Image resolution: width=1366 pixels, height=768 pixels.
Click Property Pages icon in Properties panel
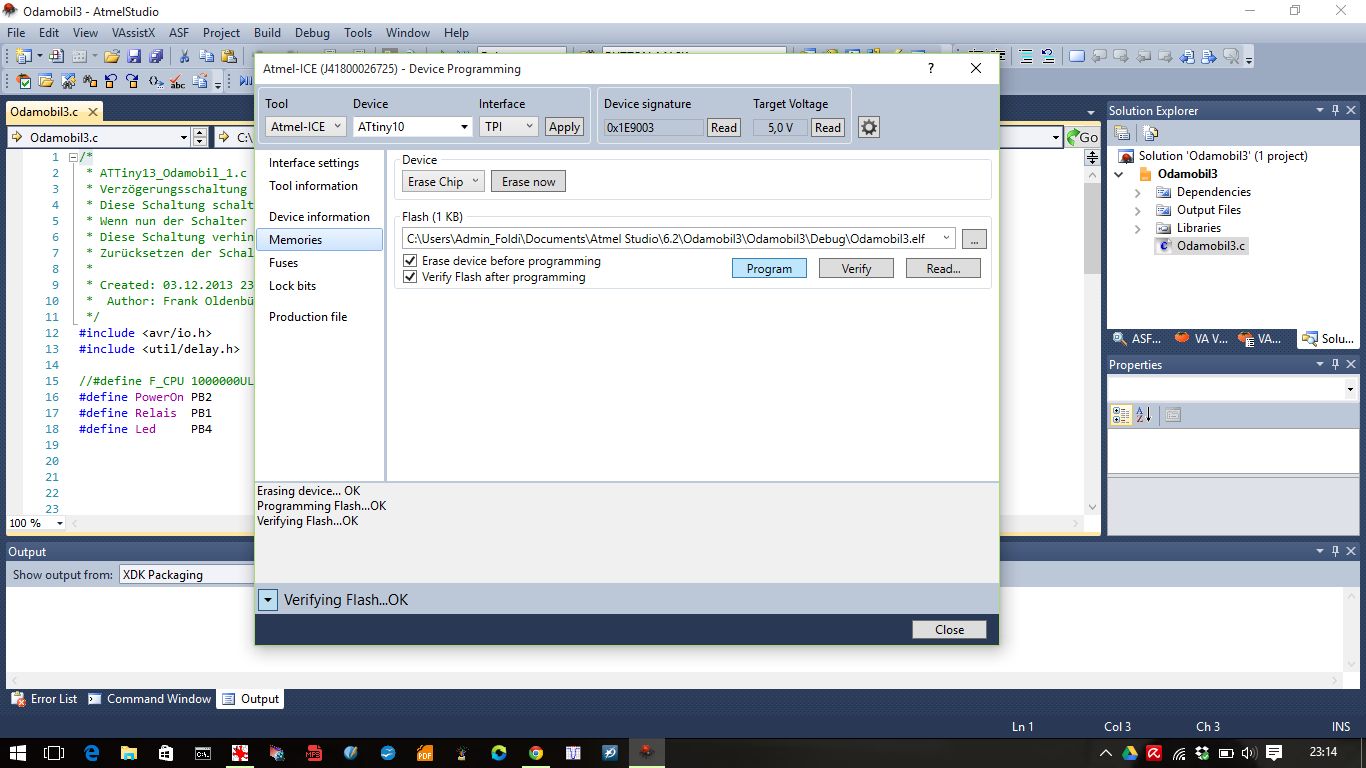(1173, 415)
